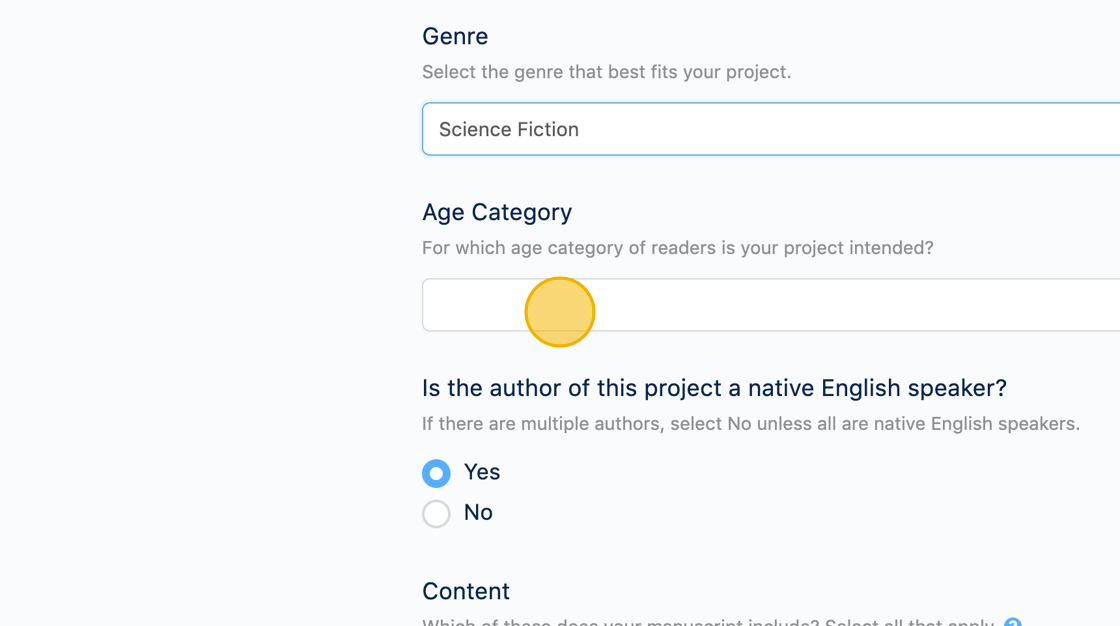Click the Yes option label
Viewport: 1120px width, 626px height.
(x=482, y=472)
